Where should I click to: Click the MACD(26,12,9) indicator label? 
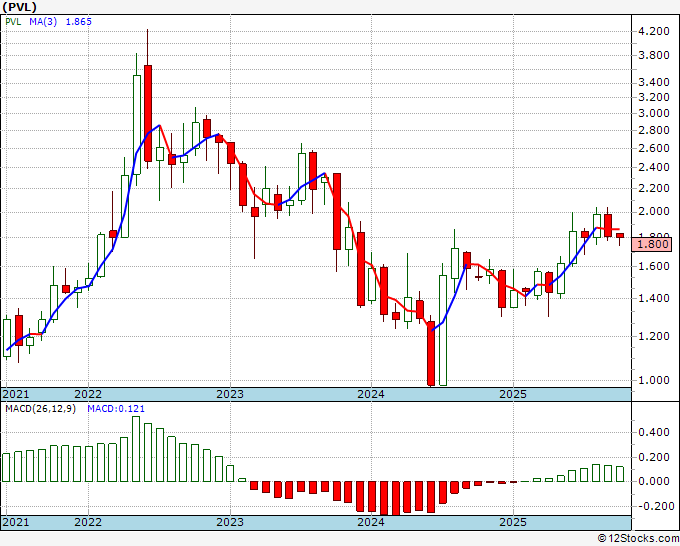pos(40,409)
